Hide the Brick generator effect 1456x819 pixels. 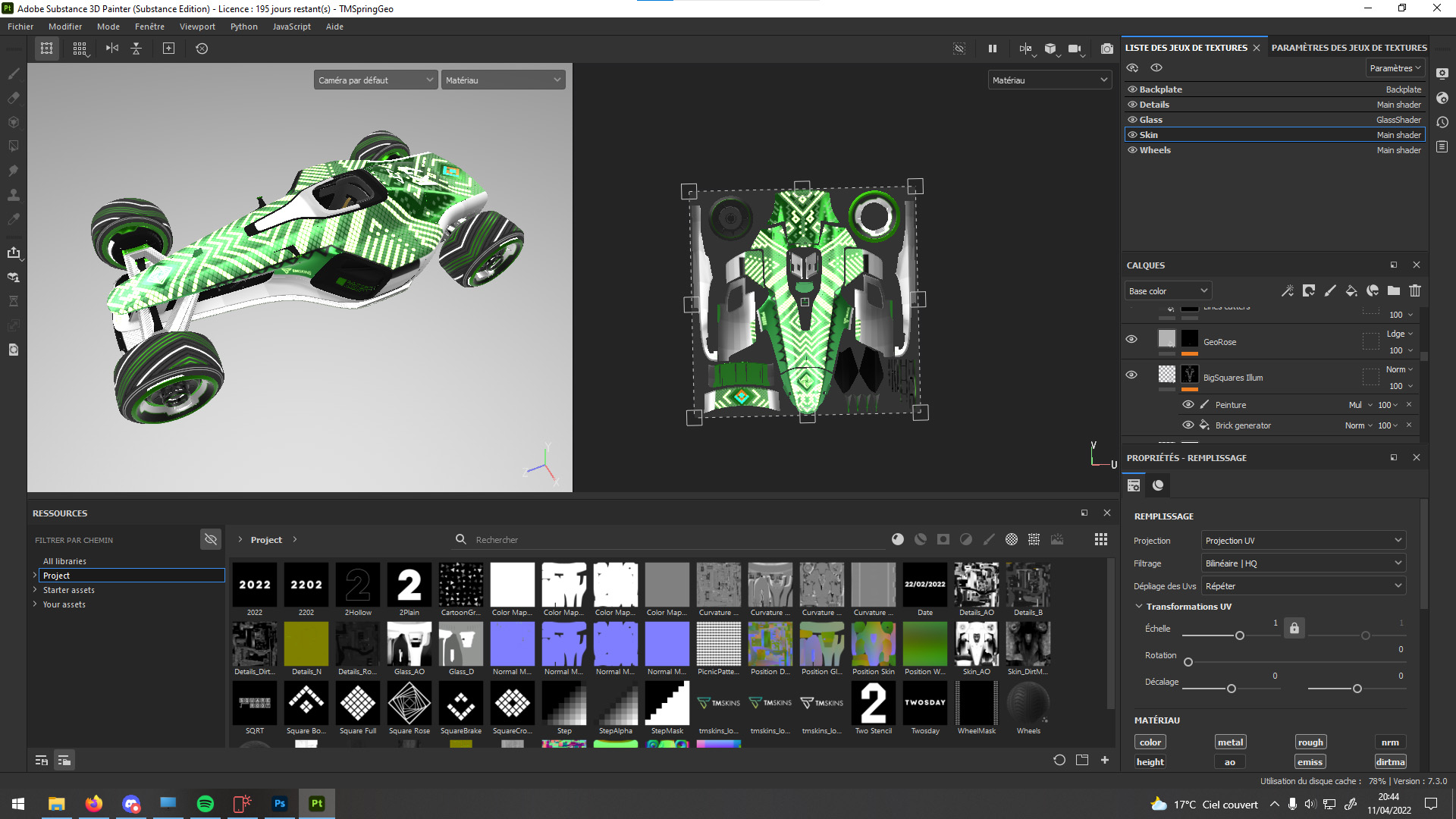click(x=1188, y=425)
